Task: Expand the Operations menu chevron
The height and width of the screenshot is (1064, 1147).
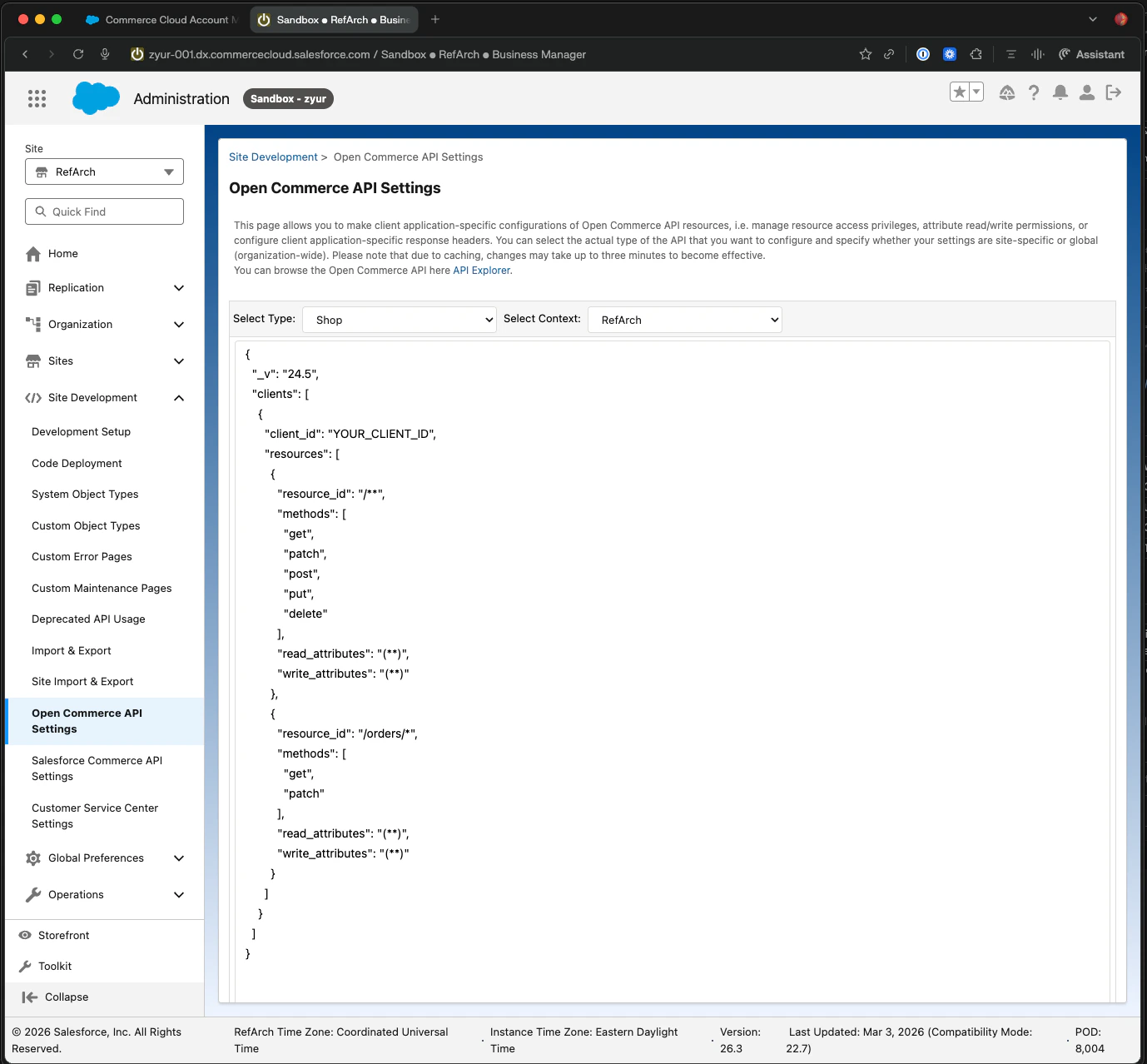Action: coord(179,895)
